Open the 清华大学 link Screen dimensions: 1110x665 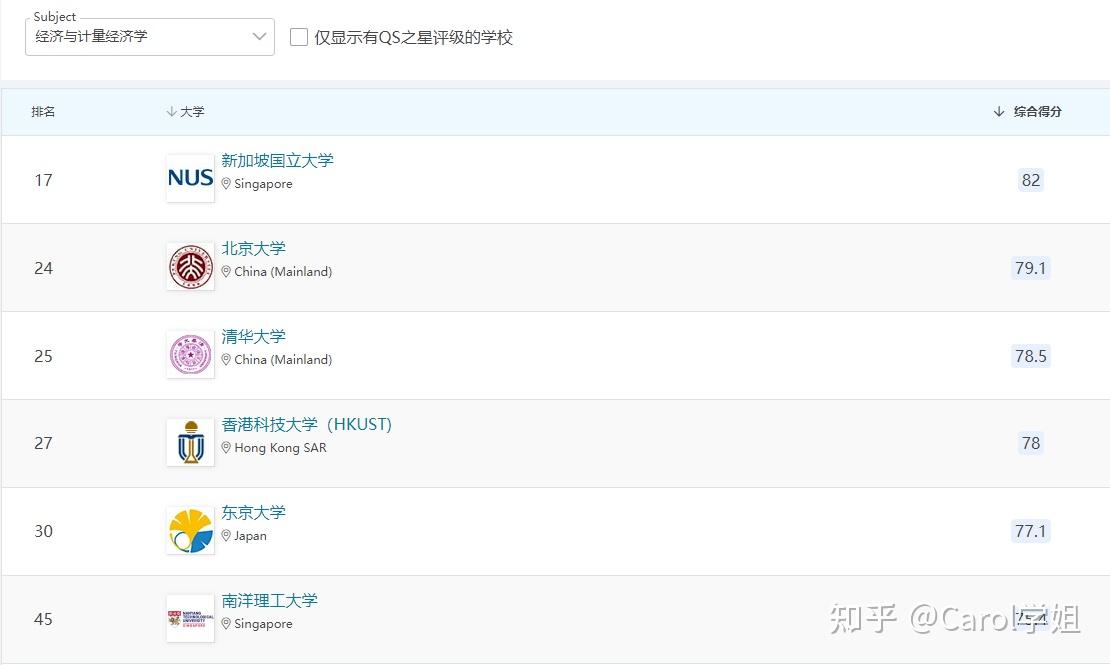coord(253,336)
